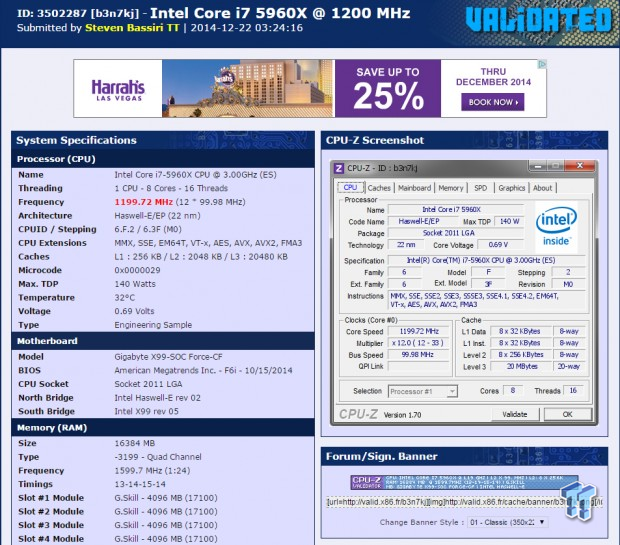The width and height of the screenshot is (620, 545).
Task: Click the Revision M0 field
Action: pos(568,284)
